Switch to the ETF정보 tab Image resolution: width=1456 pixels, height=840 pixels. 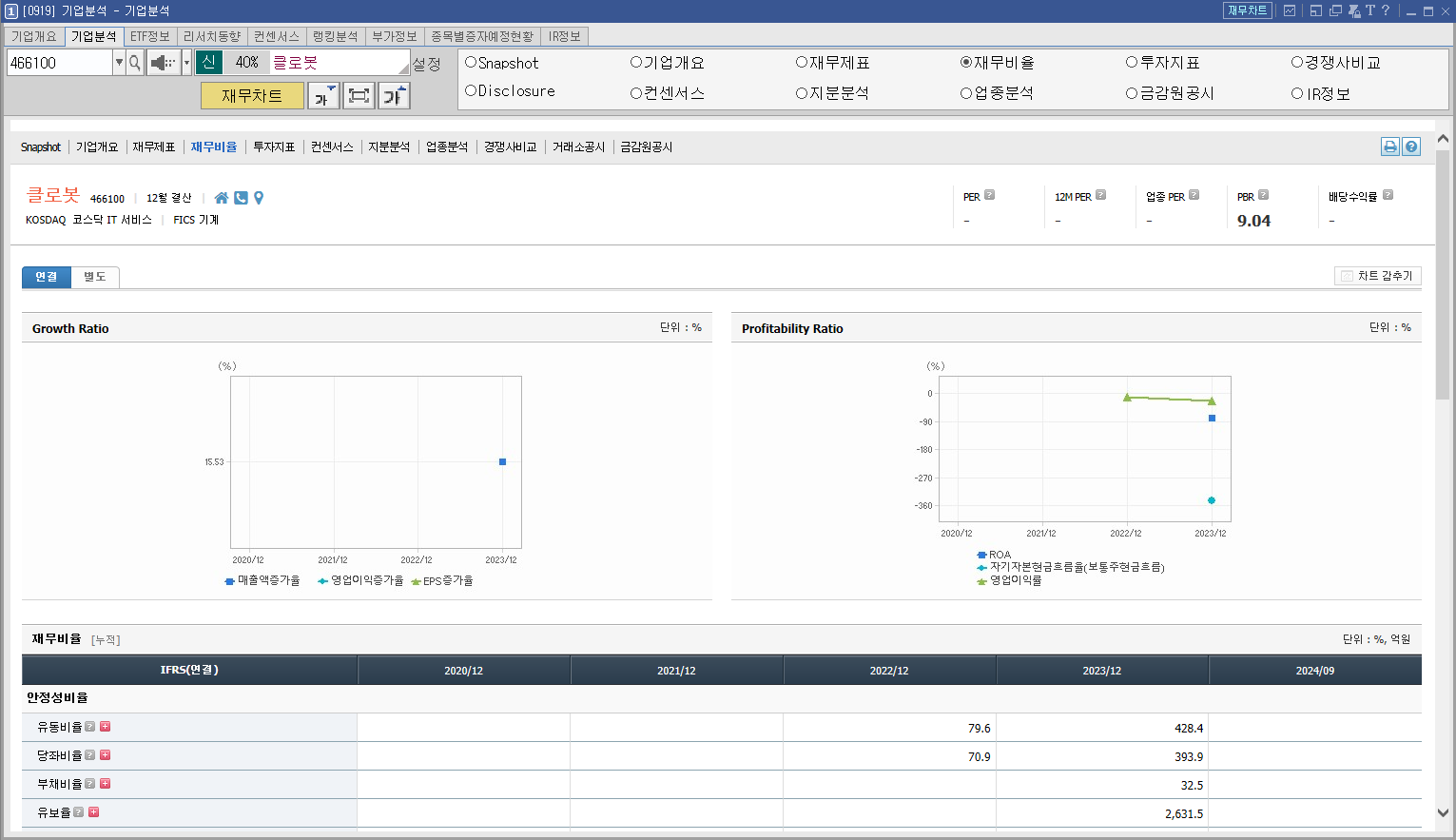point(150,36)
